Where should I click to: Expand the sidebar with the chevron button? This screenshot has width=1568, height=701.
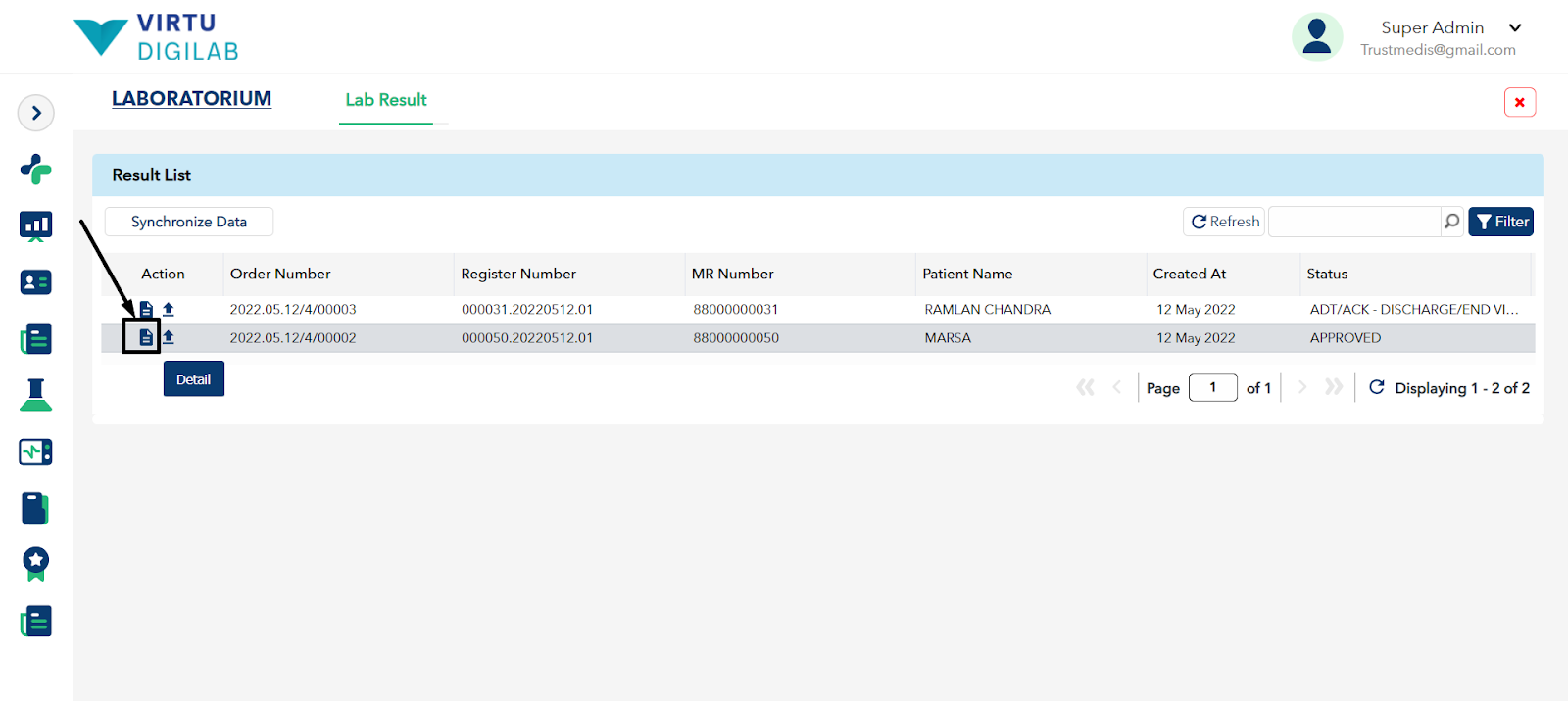[36, 113]
